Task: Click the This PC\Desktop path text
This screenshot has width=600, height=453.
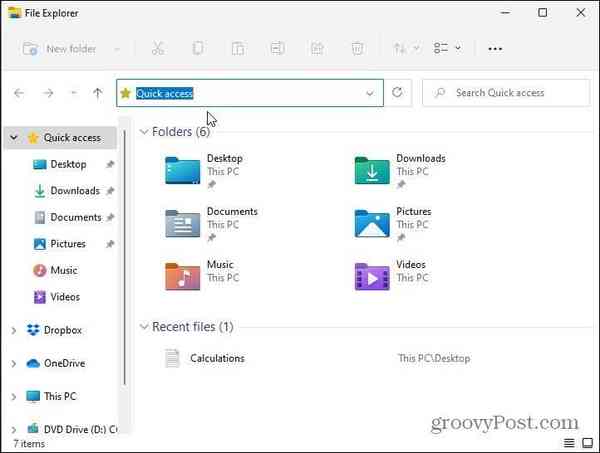Action: coord(434,358)
